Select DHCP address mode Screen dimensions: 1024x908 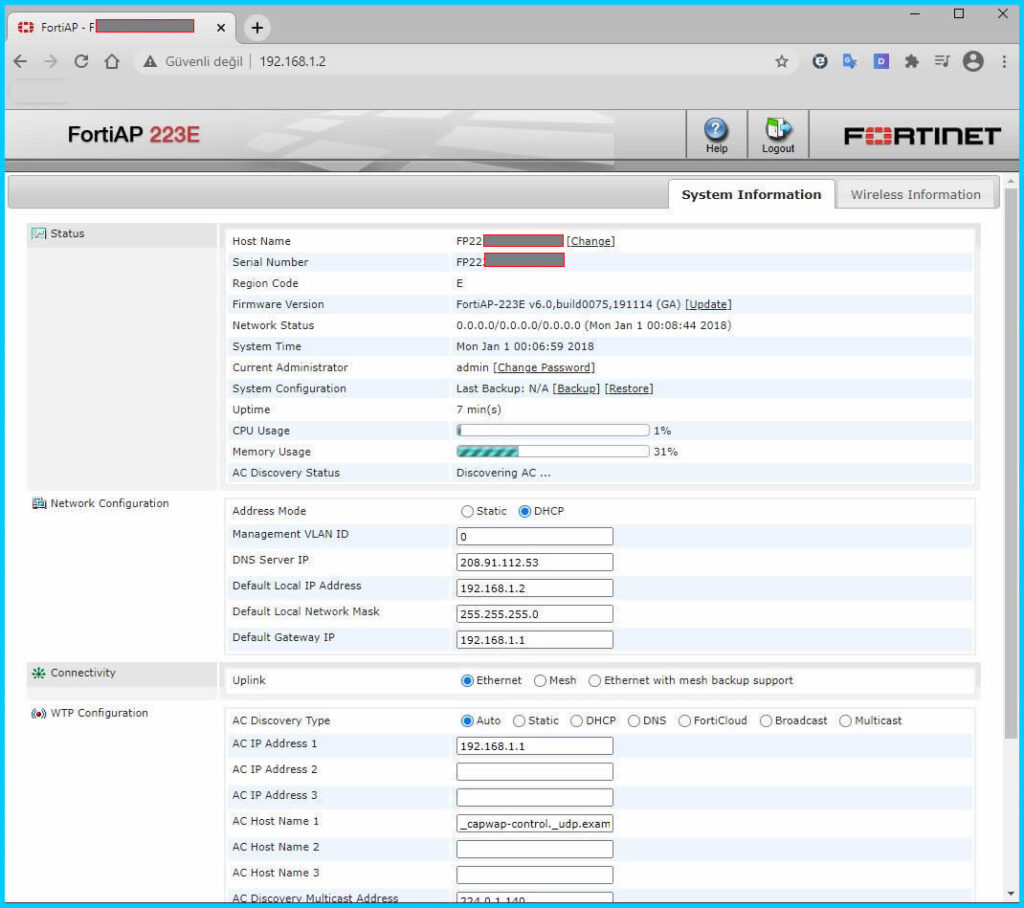click(524, 511)
